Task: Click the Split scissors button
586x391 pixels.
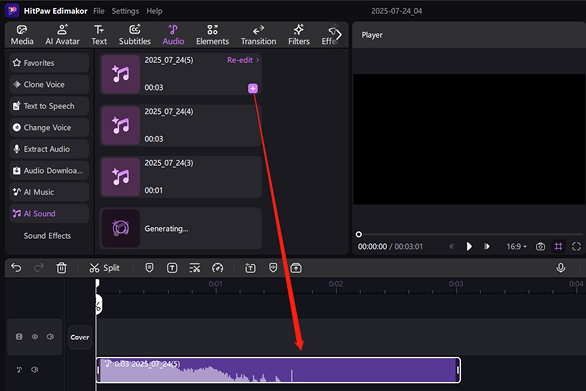Action: point(104,268)
